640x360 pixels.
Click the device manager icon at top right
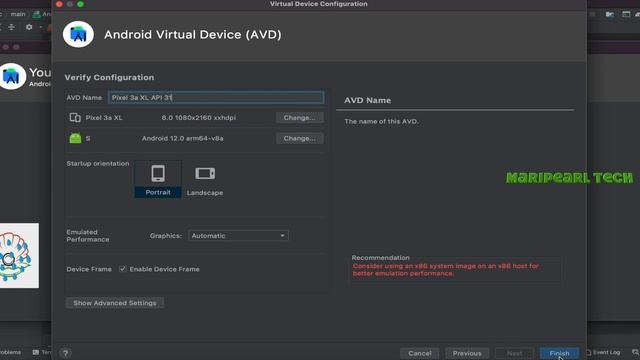[x=609, y=14]
